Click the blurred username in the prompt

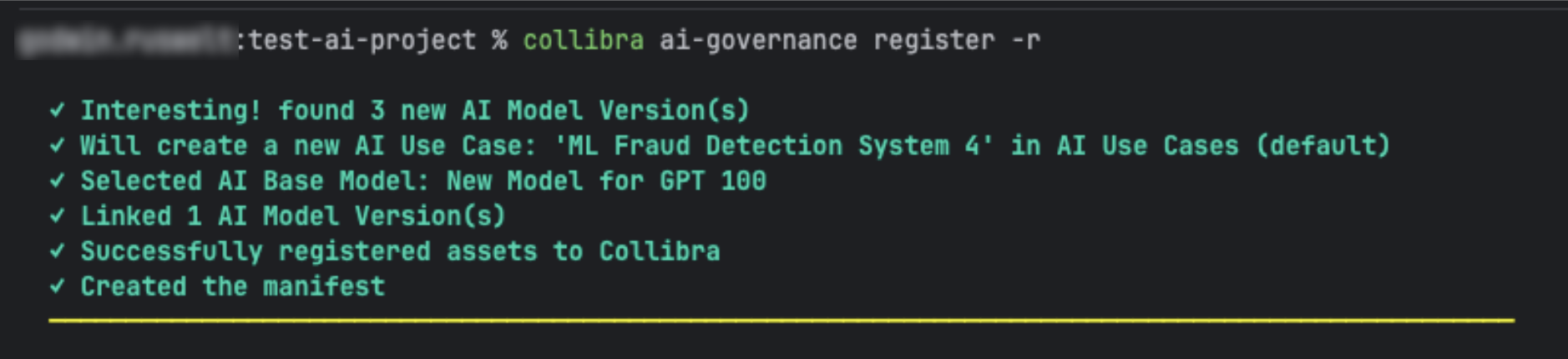[x=125, y=40]
